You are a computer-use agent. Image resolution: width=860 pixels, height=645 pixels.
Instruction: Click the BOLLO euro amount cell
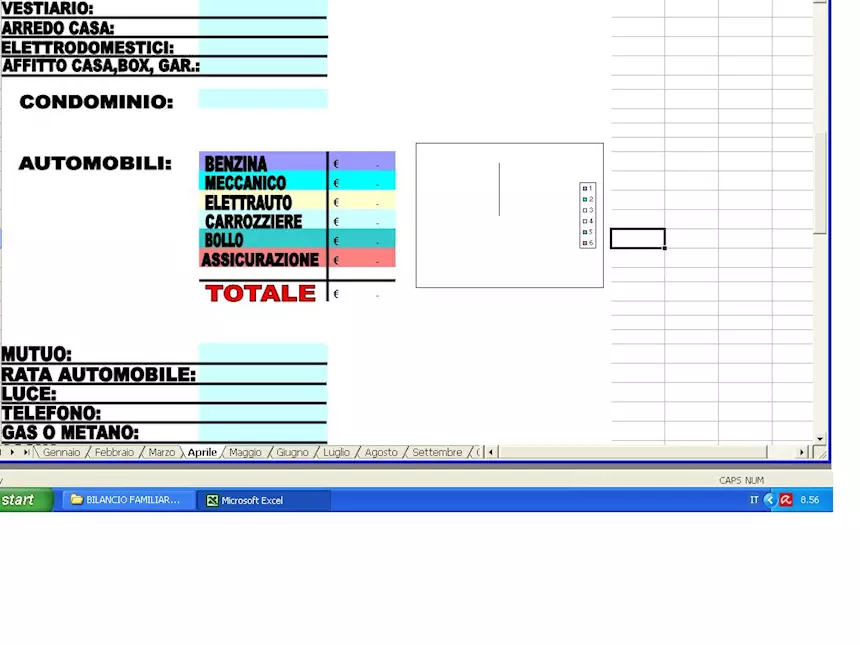tap(362, 239)
